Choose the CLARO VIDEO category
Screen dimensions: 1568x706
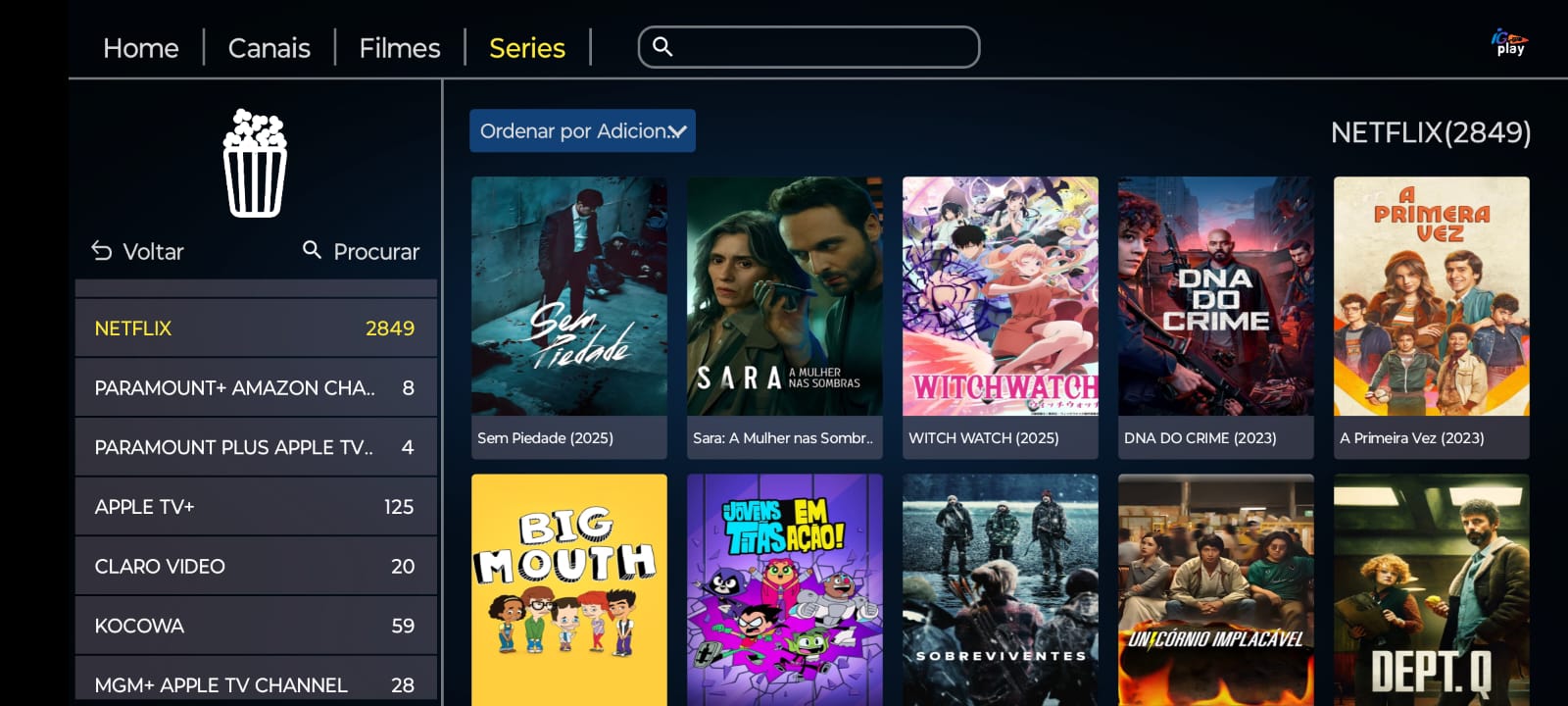click(x=256, y=567)
